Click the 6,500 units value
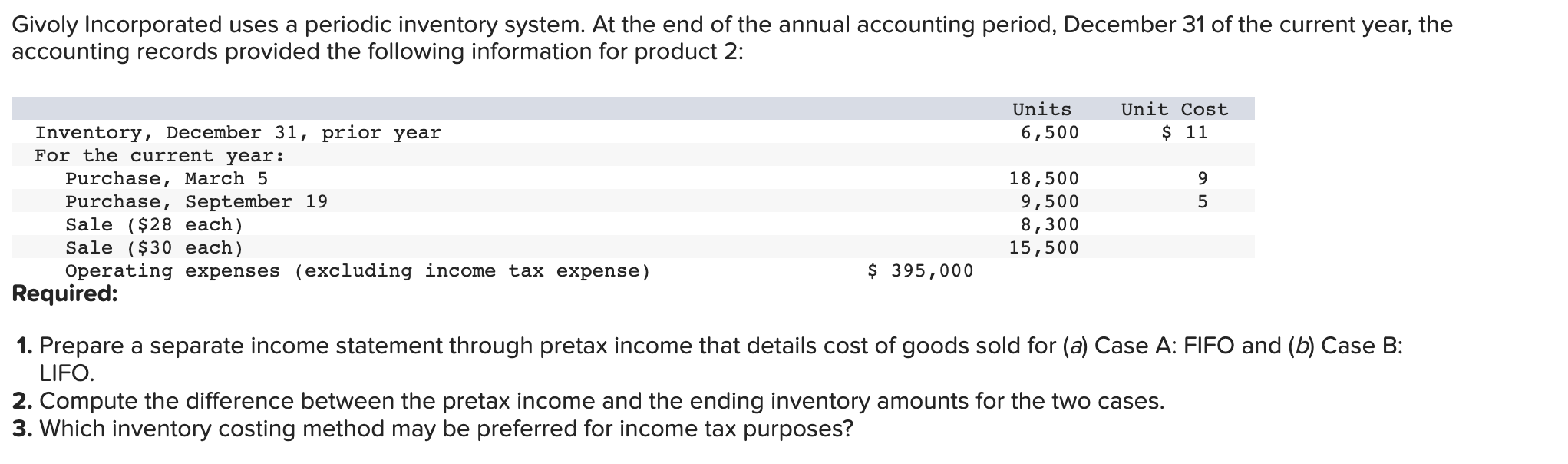 point(1049,132)
